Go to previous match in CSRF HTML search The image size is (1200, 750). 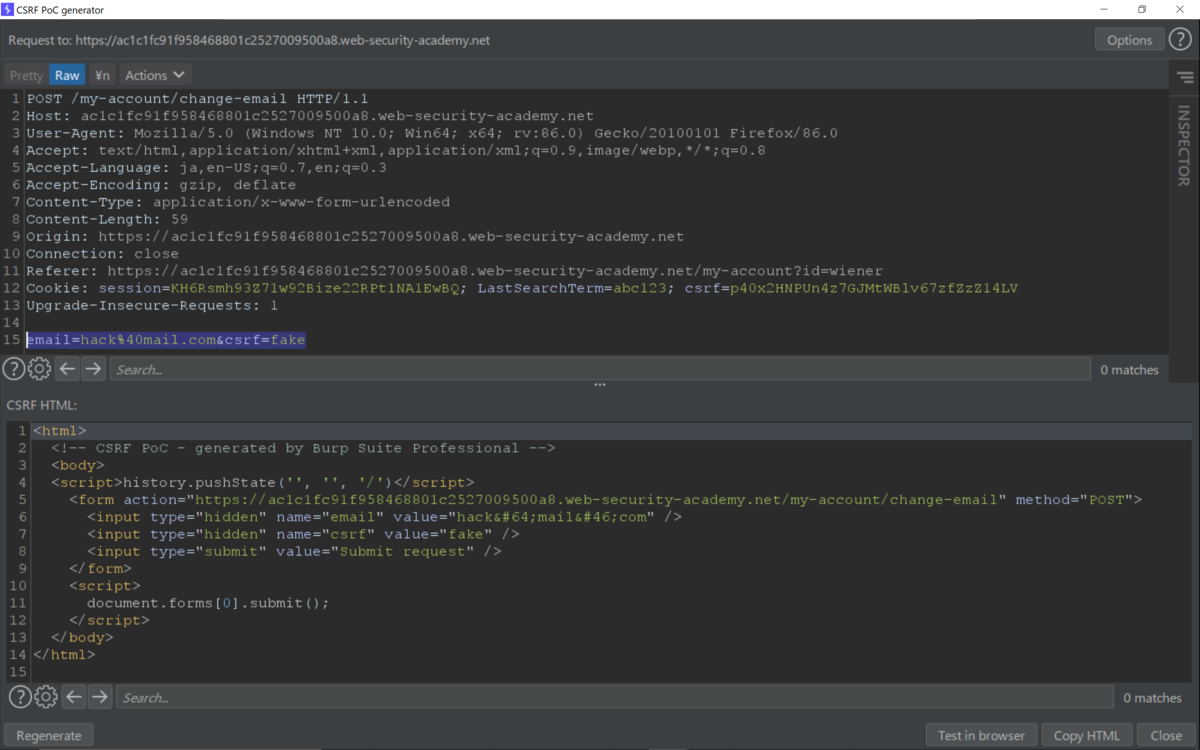point(74,697)
